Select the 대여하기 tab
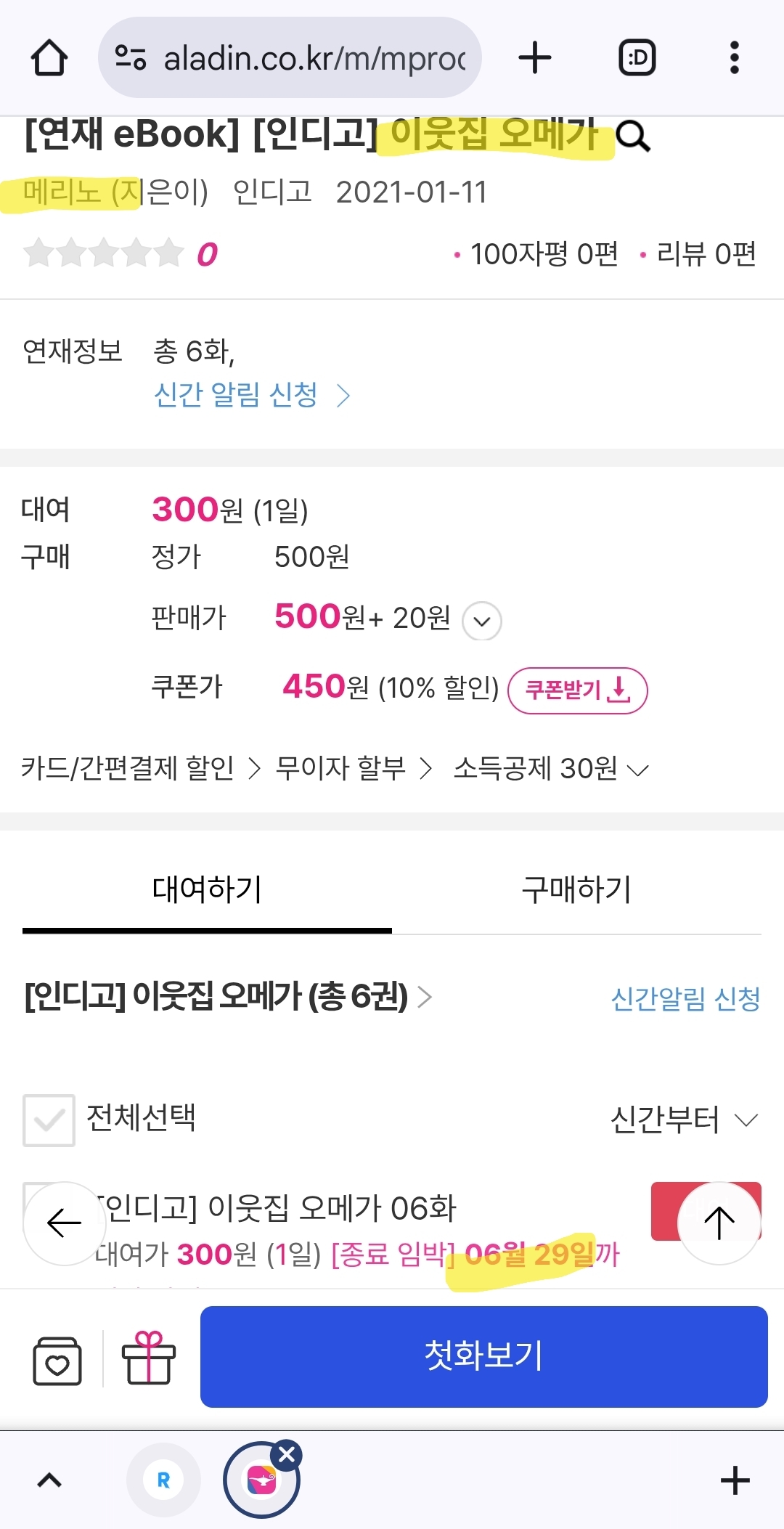Screen dimensions: 784x1529 207,889
